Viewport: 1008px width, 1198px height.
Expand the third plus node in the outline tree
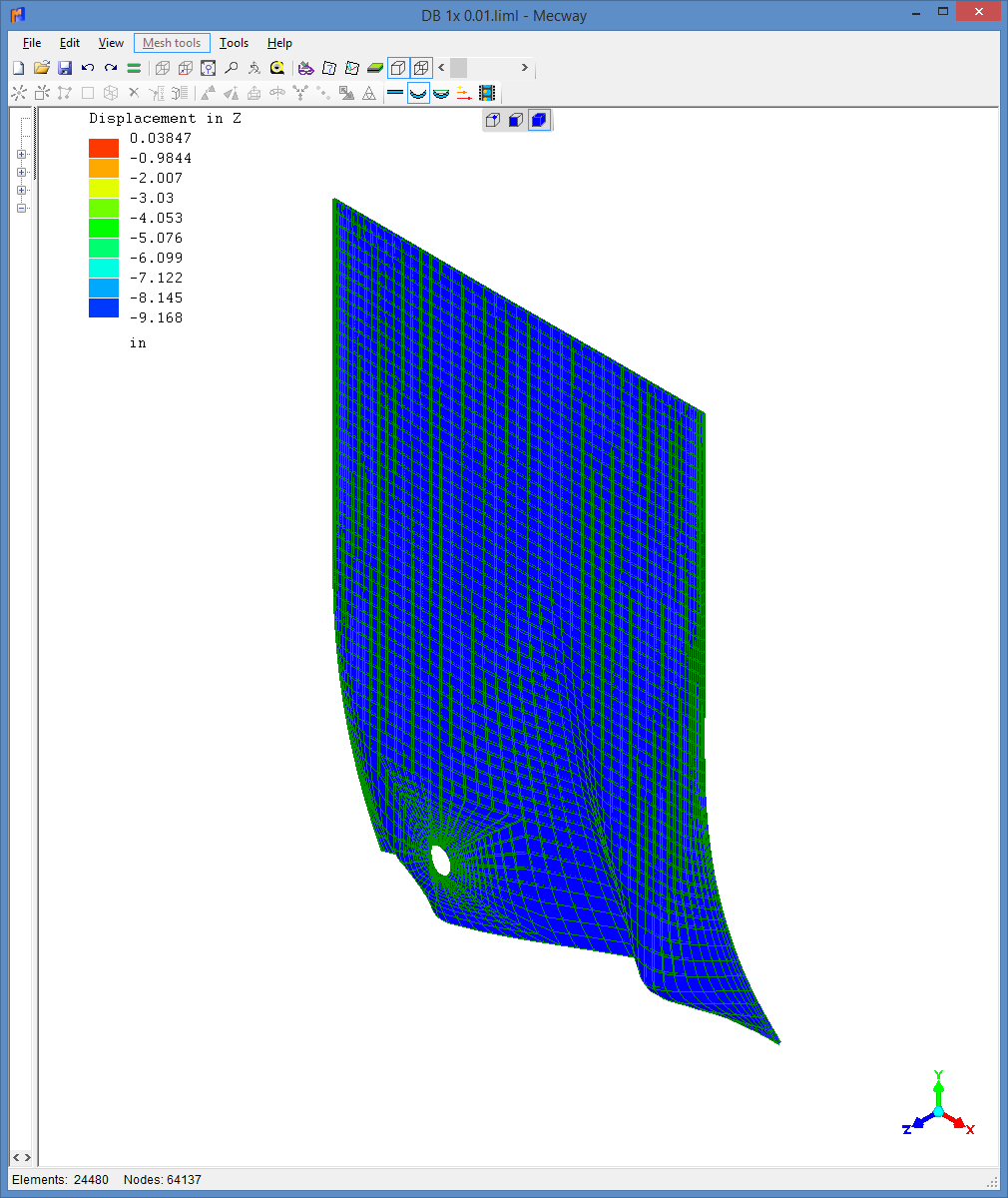point(22,191)
